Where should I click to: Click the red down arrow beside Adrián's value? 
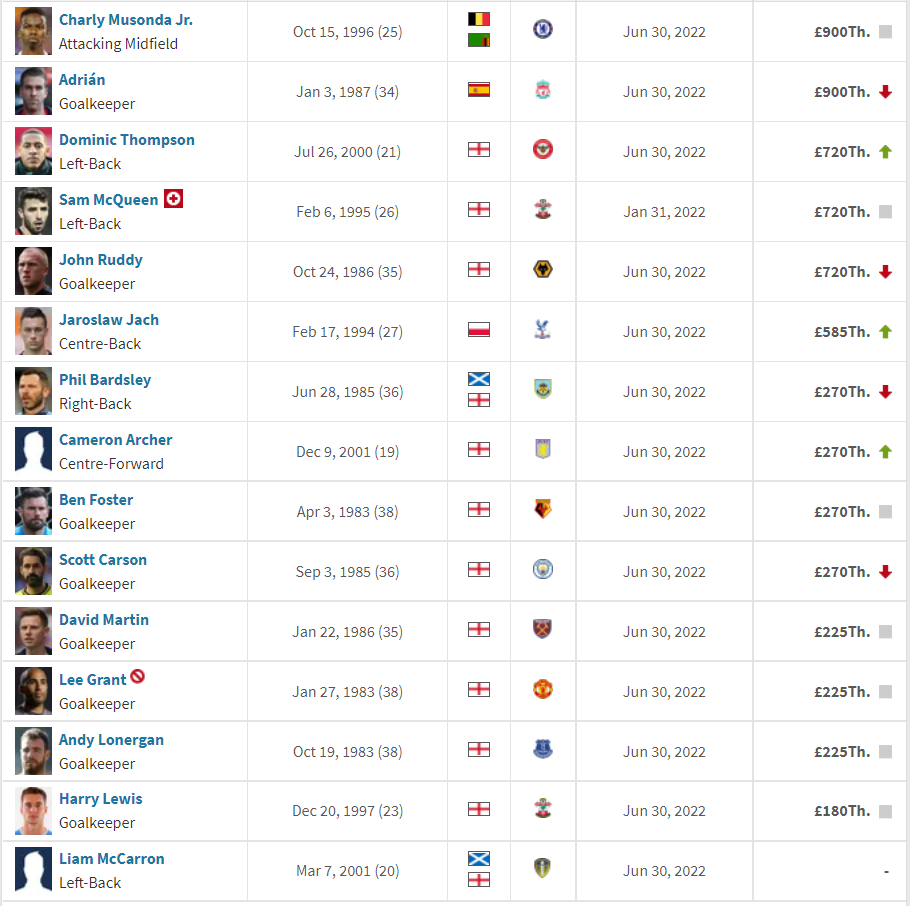tap(885, 92)
